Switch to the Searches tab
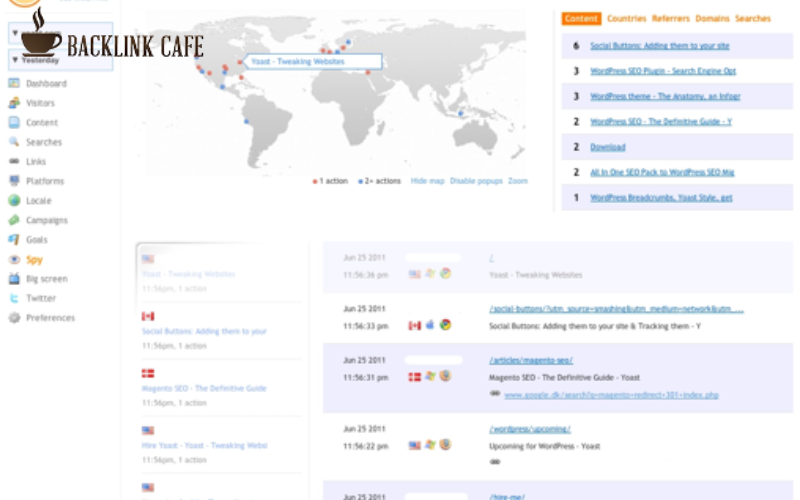 [x=753, y=18]
